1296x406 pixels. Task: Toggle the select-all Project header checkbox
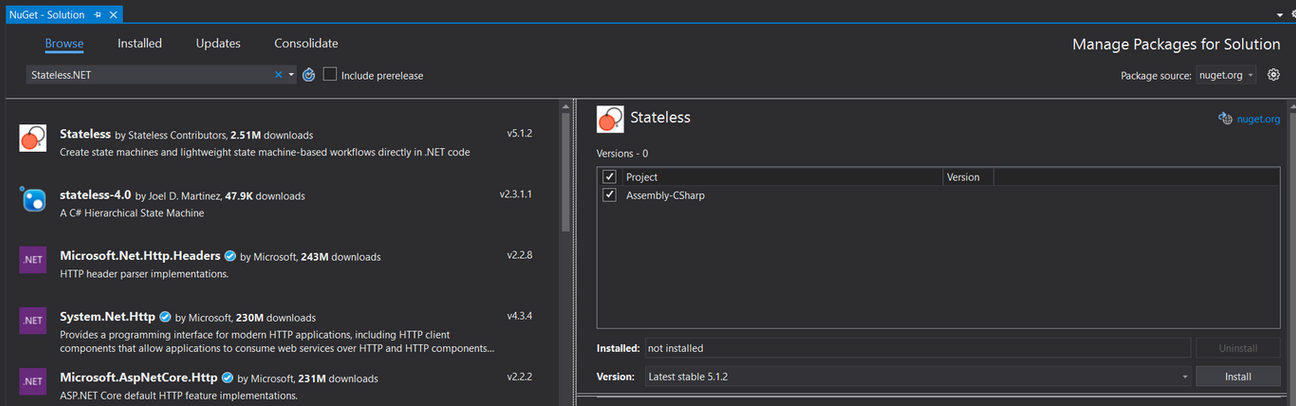coord(610,177)
